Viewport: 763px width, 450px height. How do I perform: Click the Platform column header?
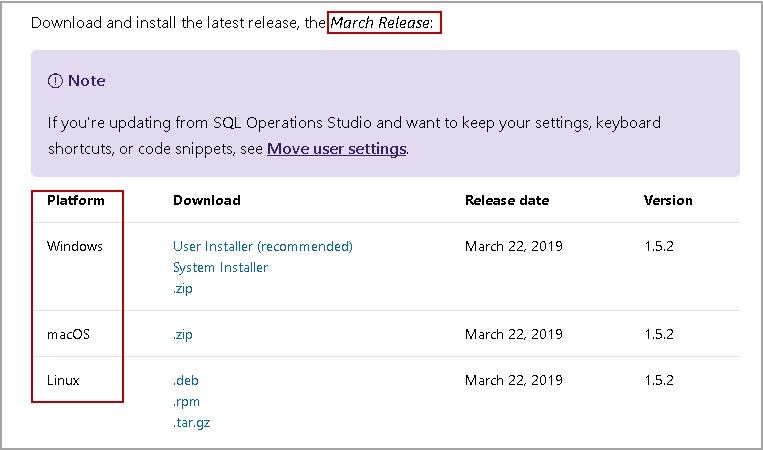coord(76,200)
